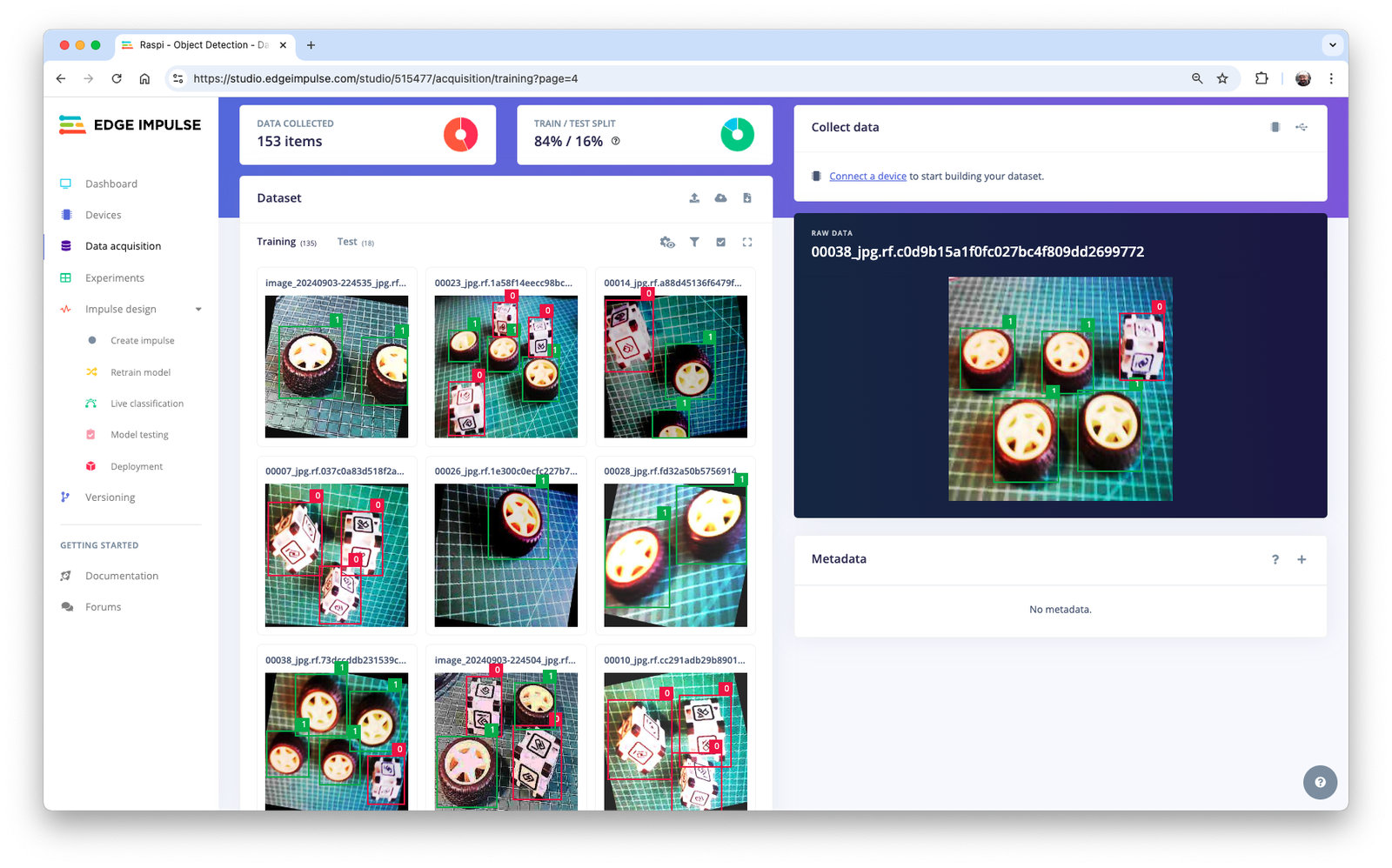Click the Connect a device link
1392x868 pixels.
click(867, 177)
